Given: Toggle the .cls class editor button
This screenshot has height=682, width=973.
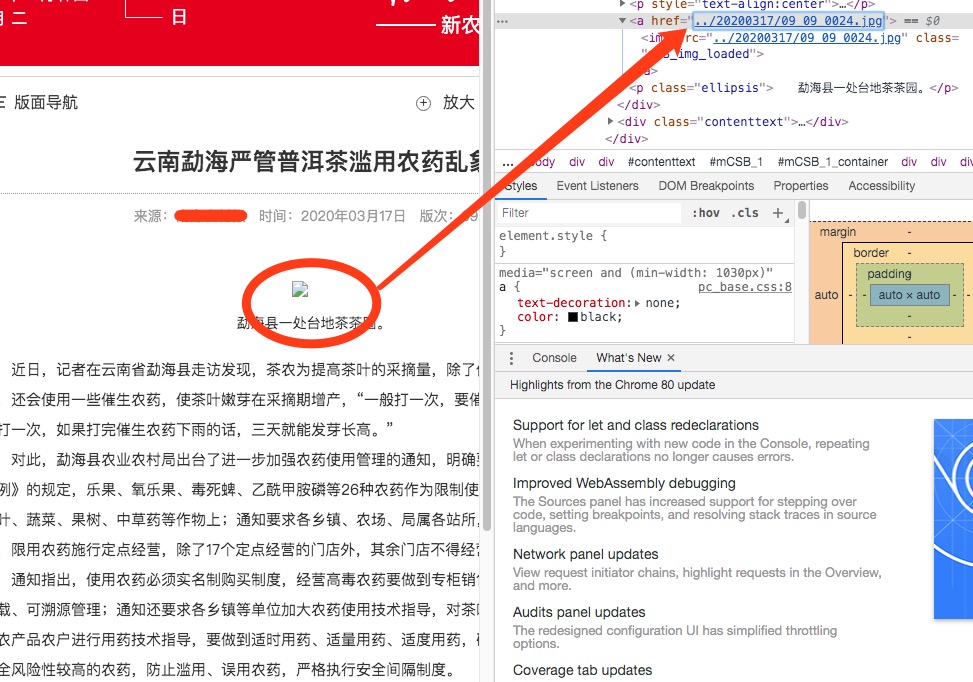Looking at the screenshot, I should [745, 213].
